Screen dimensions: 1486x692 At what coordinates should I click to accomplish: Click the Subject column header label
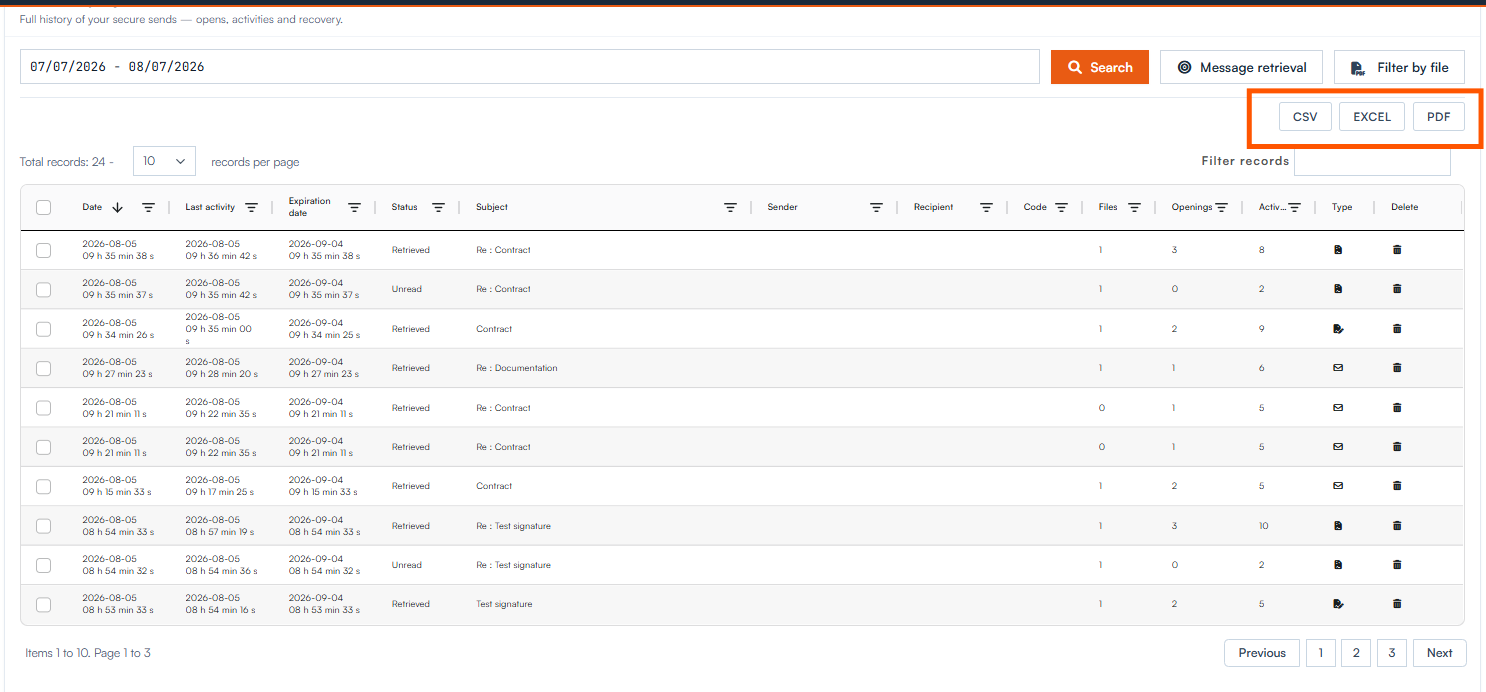[x=492, y=207]
